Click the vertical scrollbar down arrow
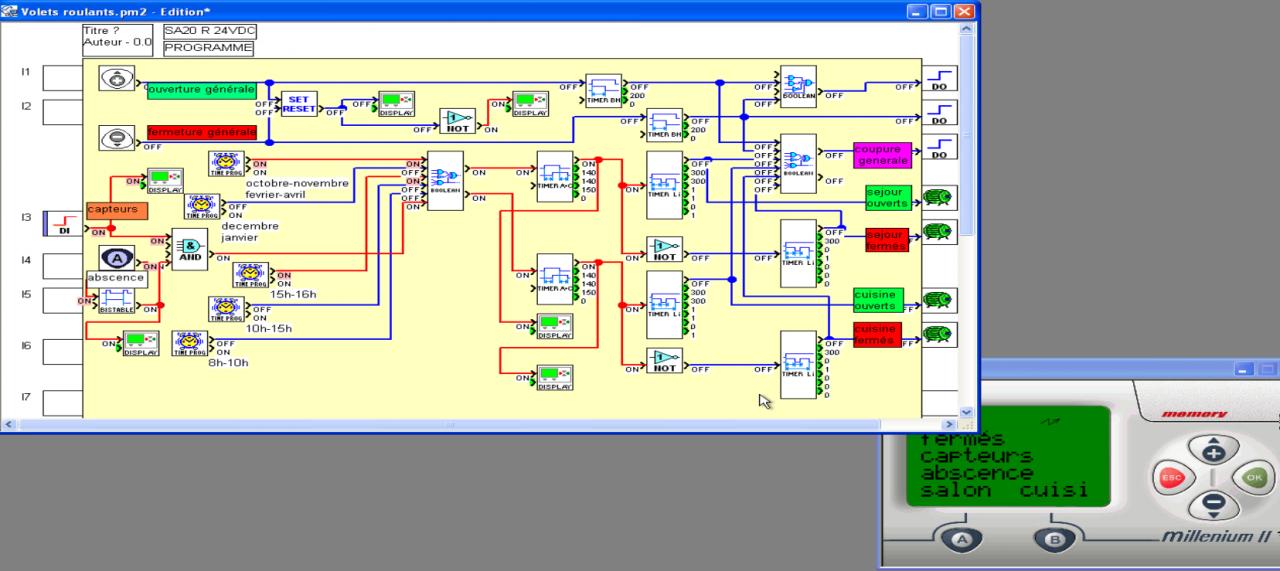 point(966,411)
